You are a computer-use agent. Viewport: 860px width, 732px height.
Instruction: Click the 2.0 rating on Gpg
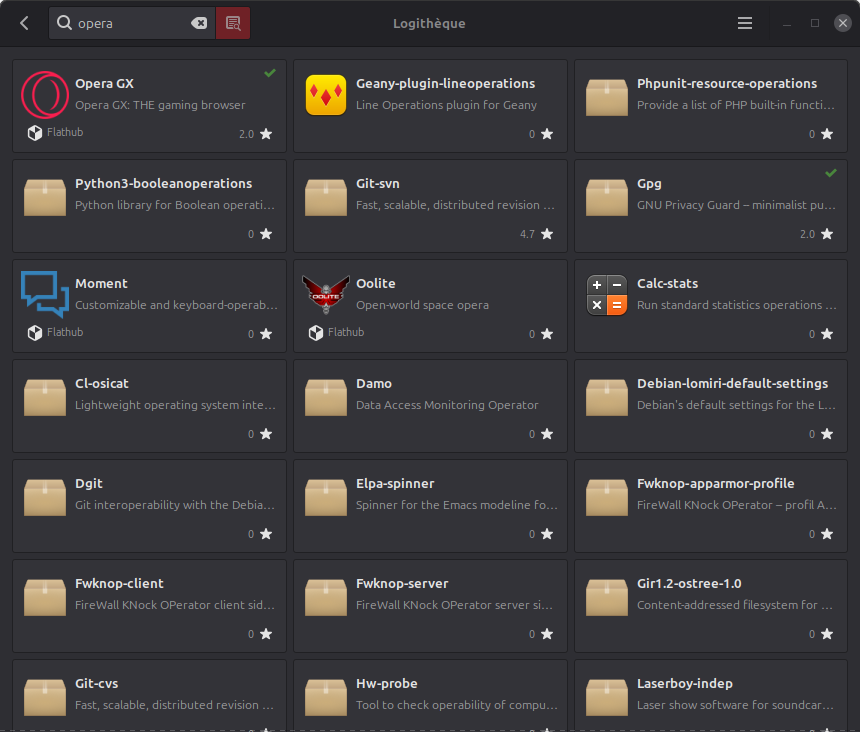click(807, 234)
